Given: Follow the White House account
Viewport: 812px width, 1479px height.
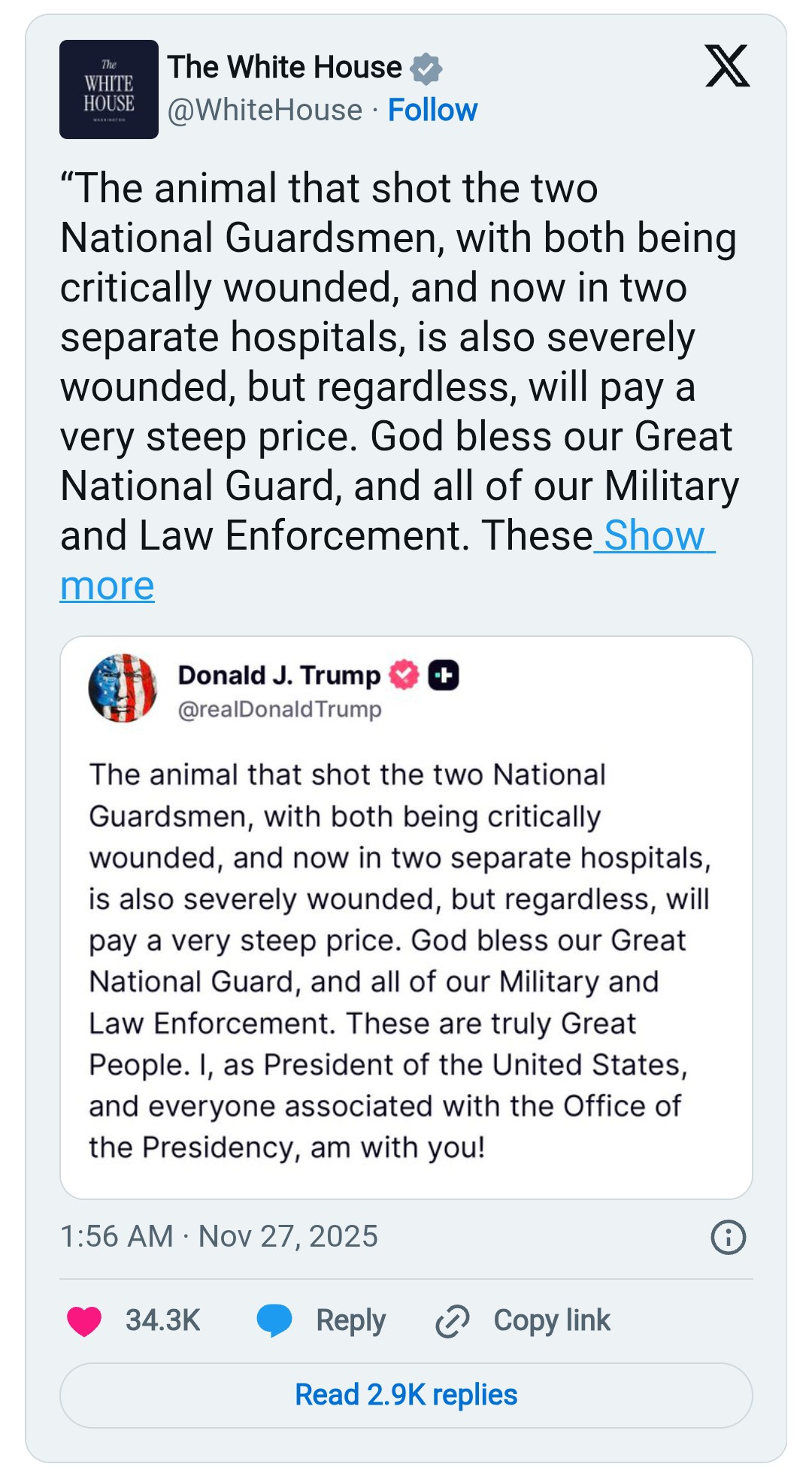Looking at the screenshot, I should (432, 111).
